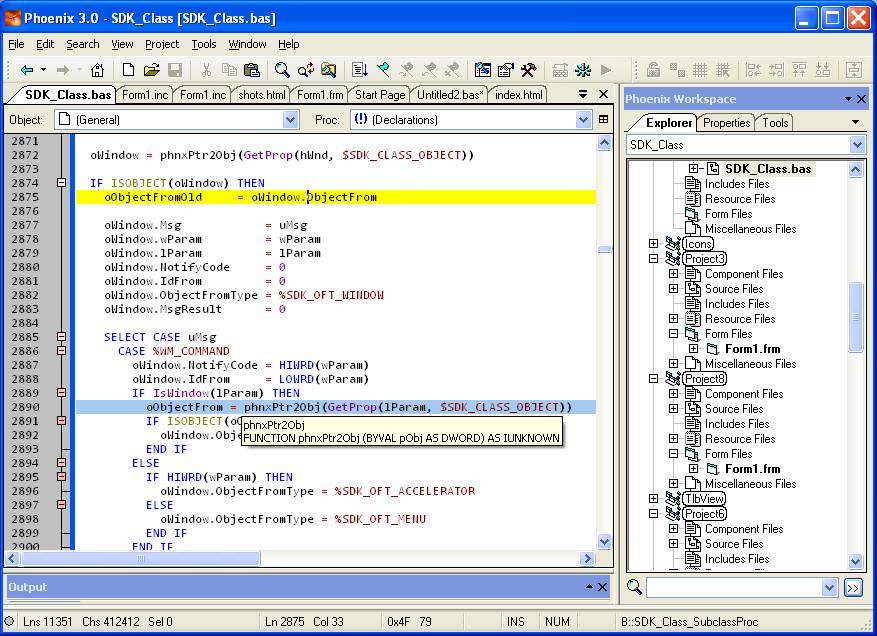The width and height of the screenshot is (877, 636).
Task: Collapse the Project8 tree node
Action: [x=653, y=379]
